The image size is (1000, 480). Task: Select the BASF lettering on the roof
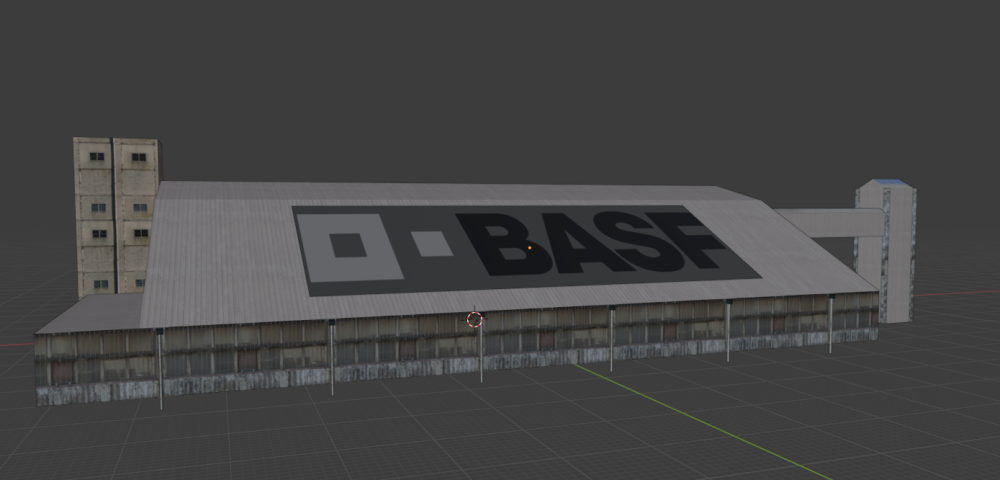(x=592, y=244)
